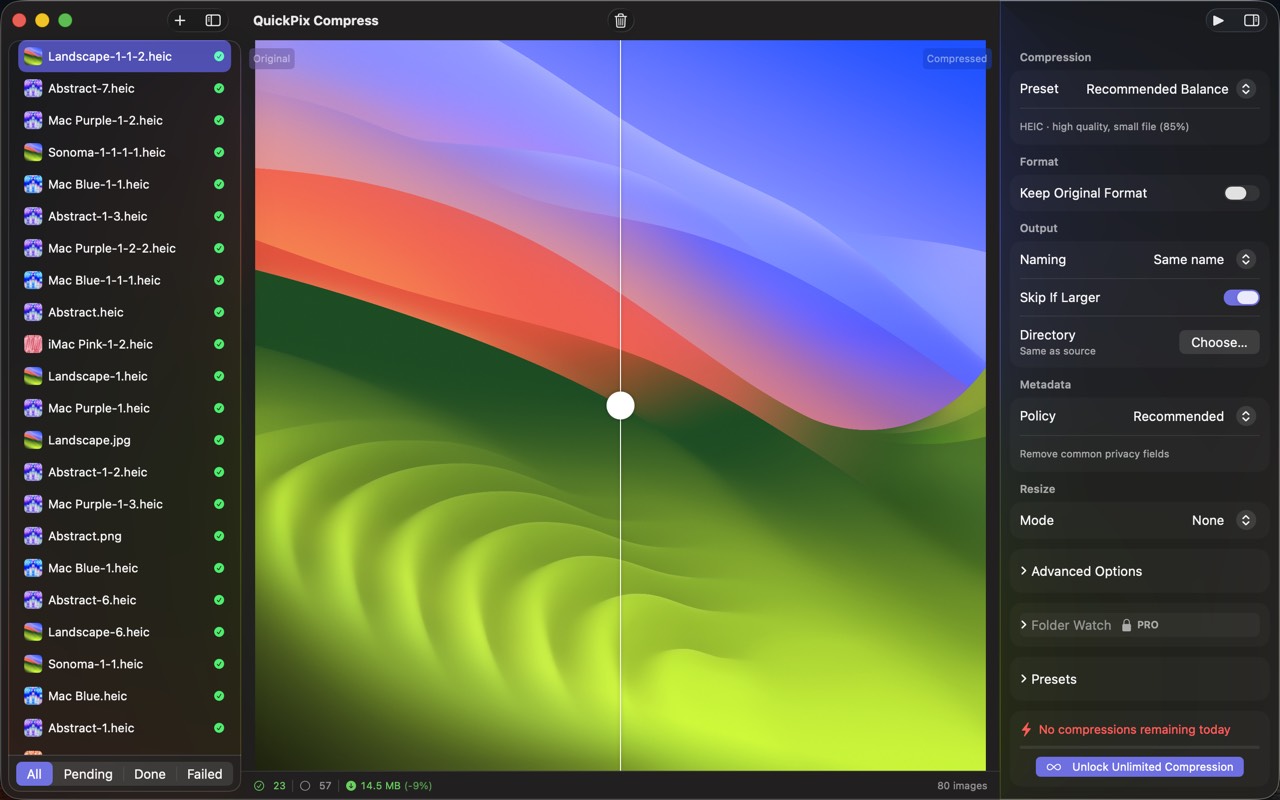Viewport: 1280px width, 800px height.
Task: Toggle the right settings panel icon
Action: pyautogui.click(x=1251, y=20)
